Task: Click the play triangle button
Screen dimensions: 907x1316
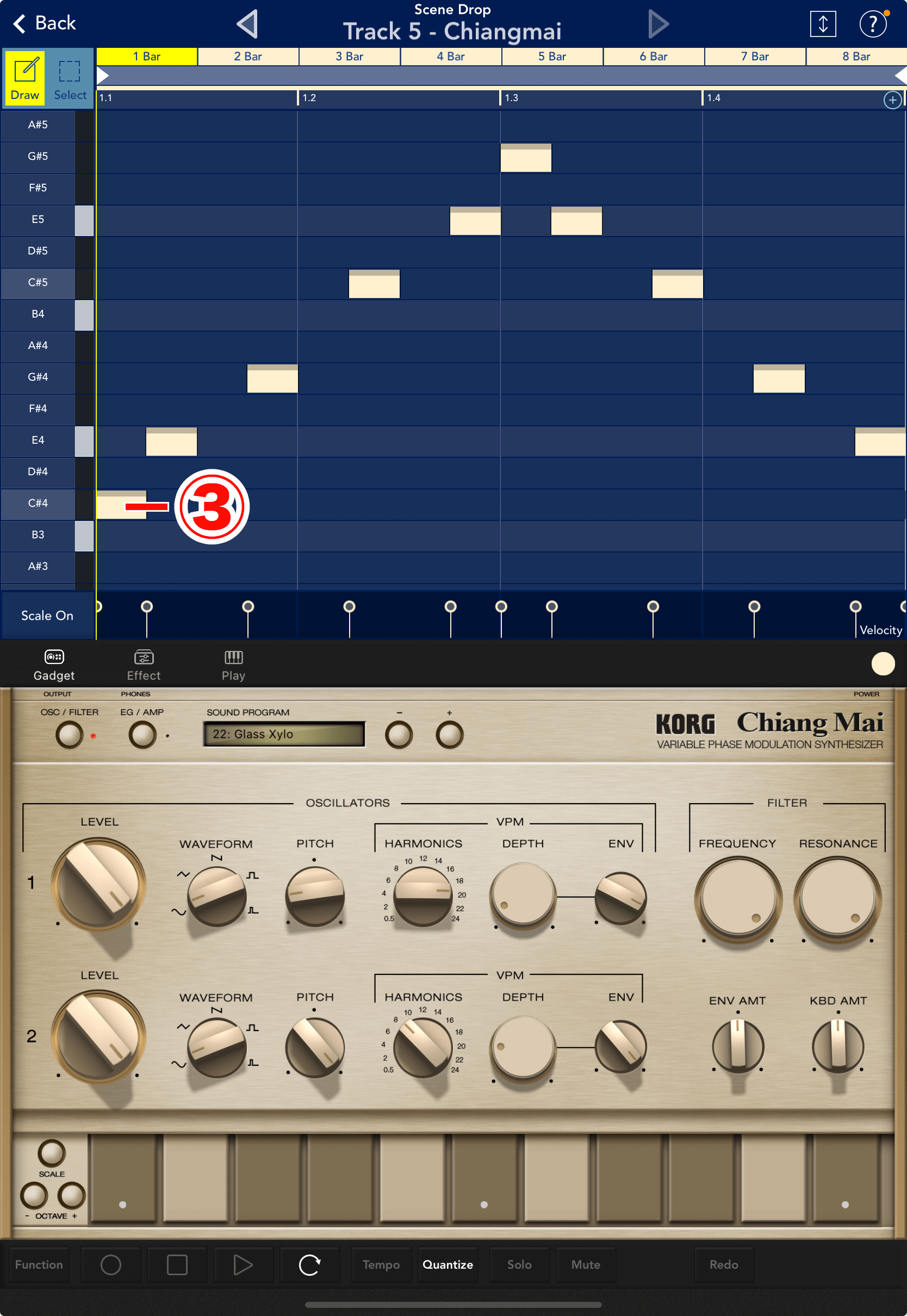Action: click(x=243, y=1265)
